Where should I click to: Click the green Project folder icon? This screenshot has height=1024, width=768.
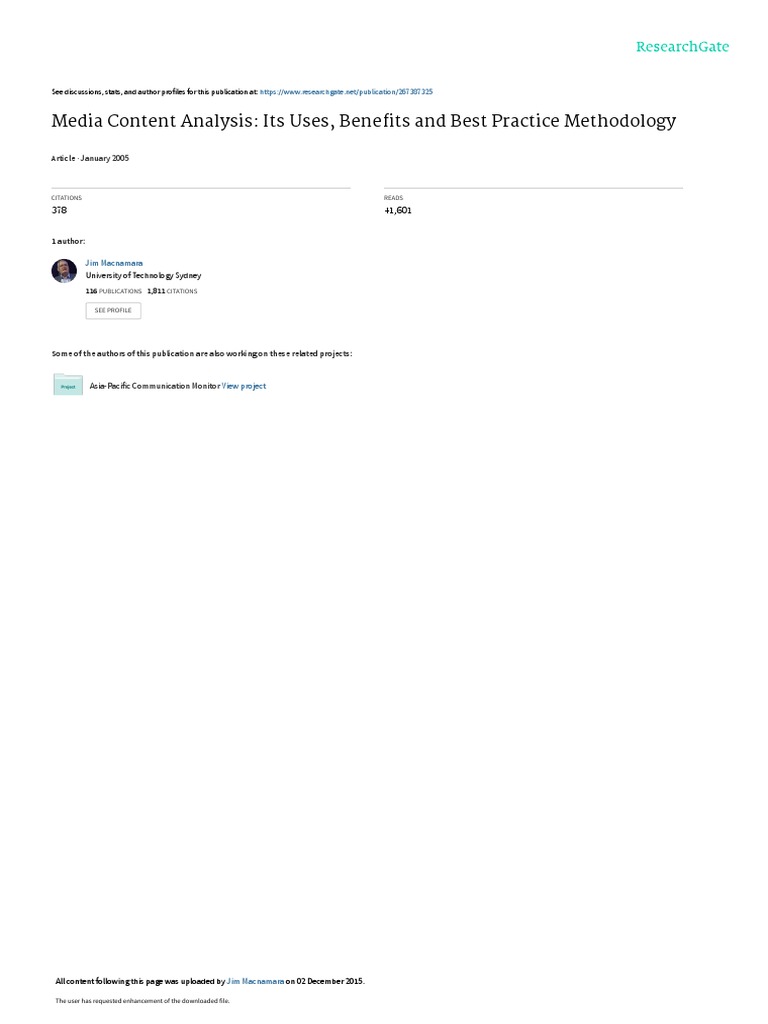click(x=68, y=385)
